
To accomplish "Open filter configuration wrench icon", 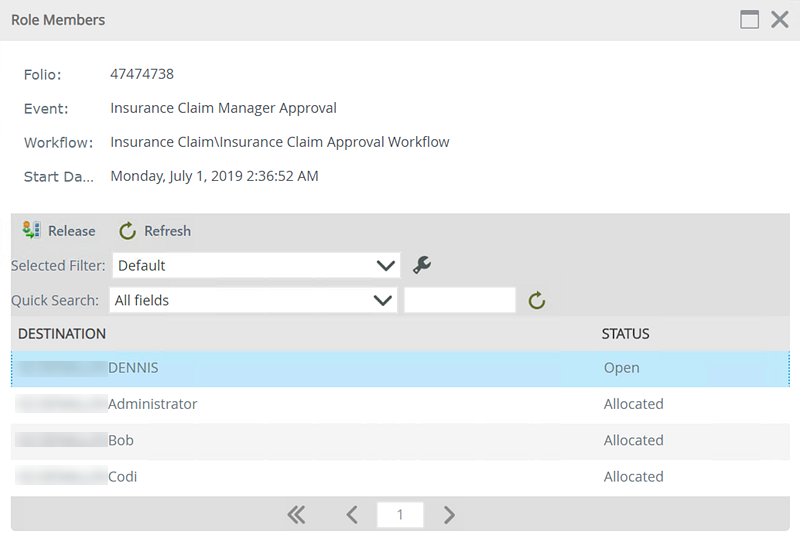I will (422, 265).
